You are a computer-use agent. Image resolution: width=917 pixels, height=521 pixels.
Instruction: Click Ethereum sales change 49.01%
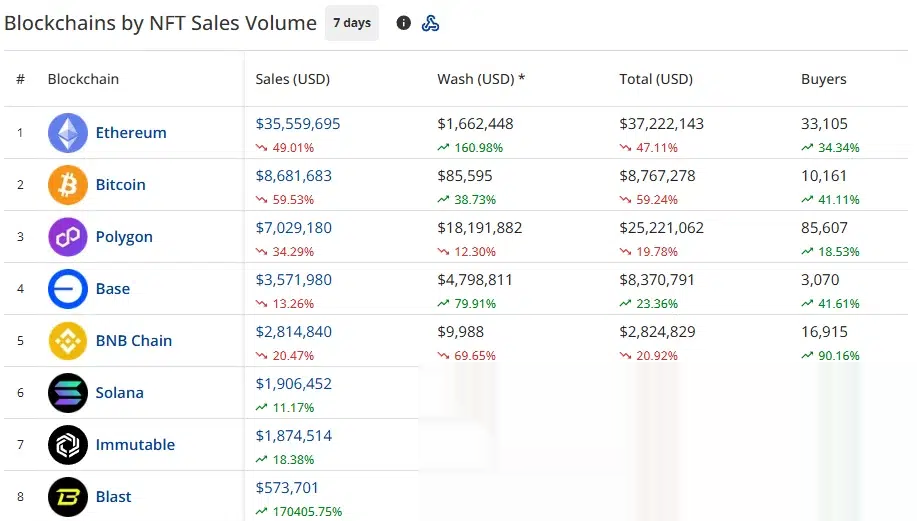point(285,148)
